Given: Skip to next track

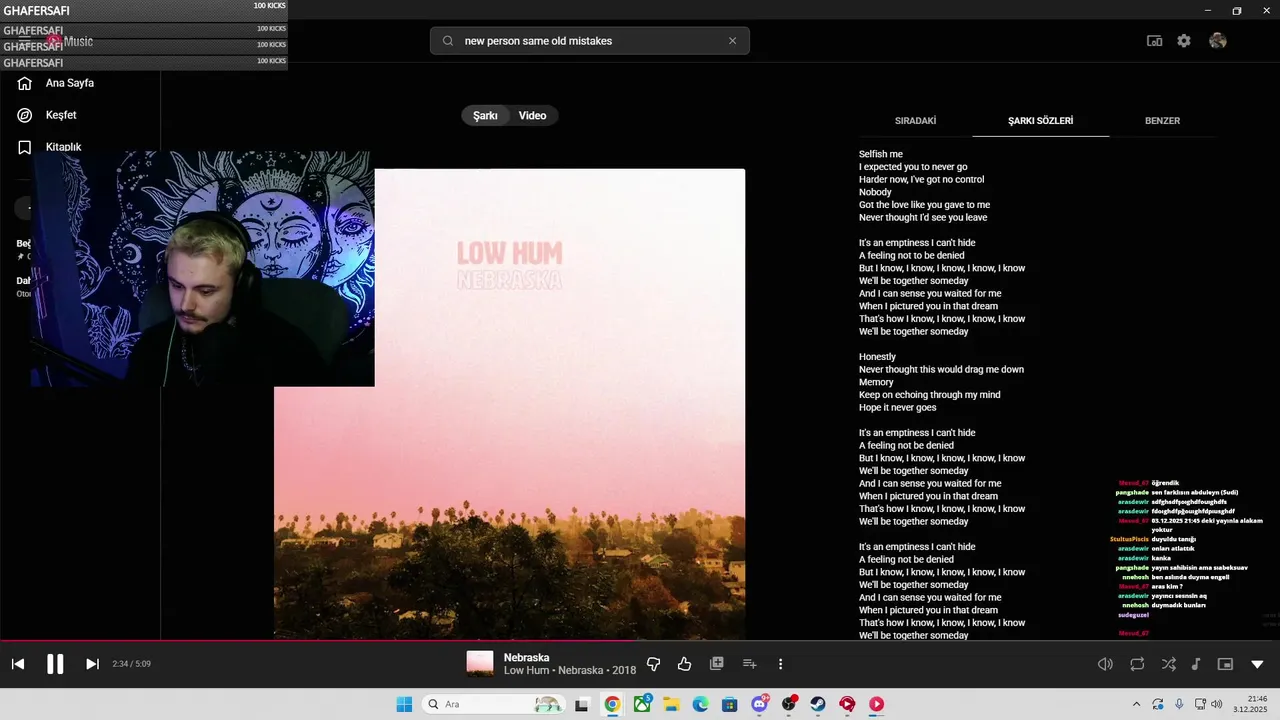Looking at the screenshot, I should [92, 664].
